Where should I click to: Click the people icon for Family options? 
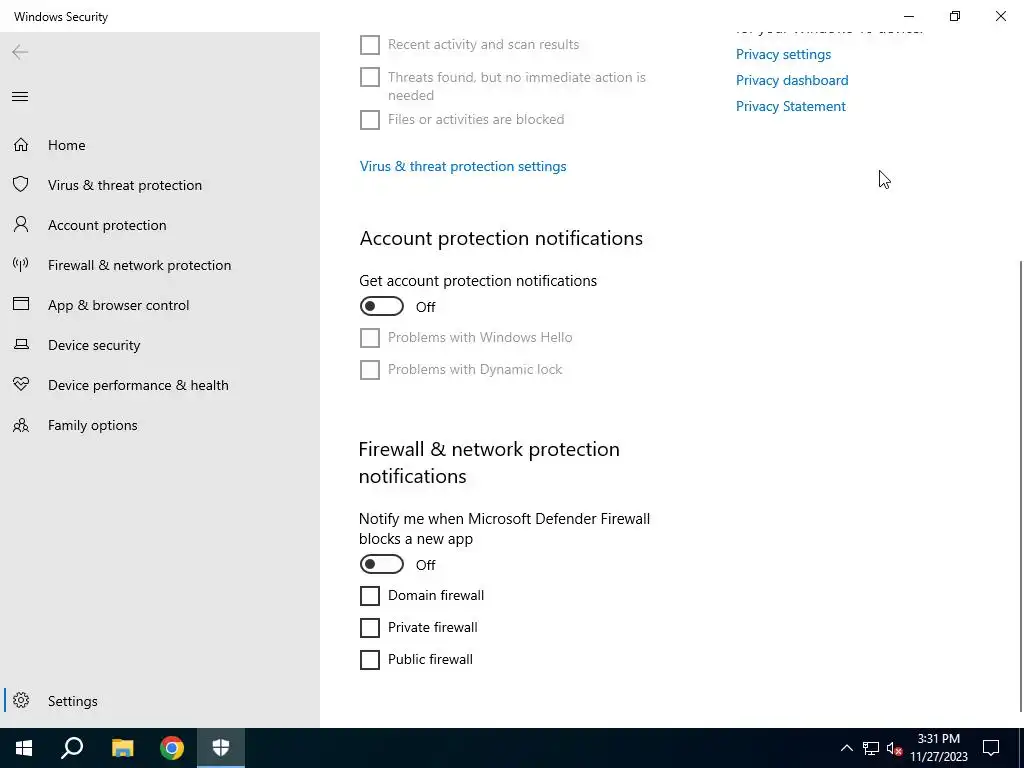coord(21,425)
